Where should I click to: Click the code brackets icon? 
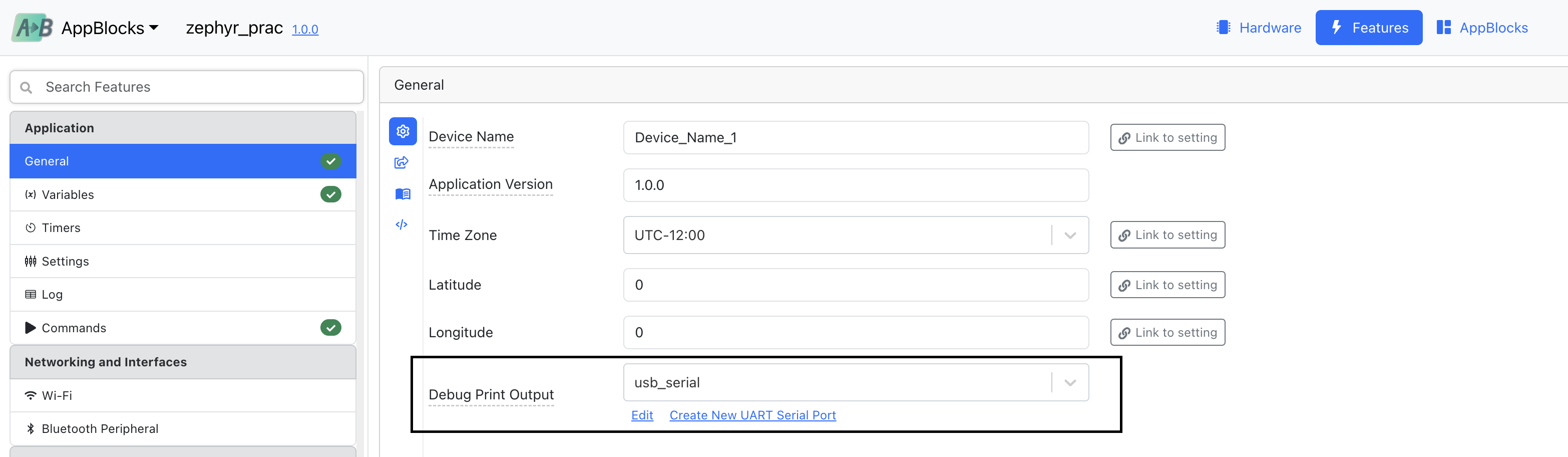(401, 225)
